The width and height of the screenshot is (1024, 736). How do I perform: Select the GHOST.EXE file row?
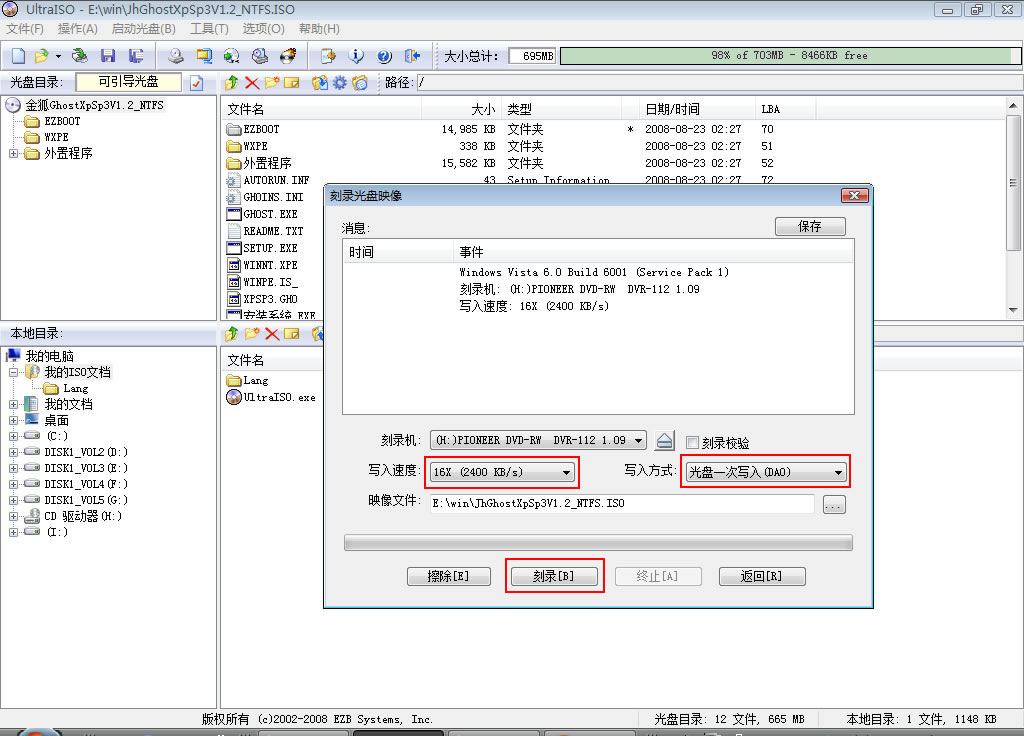tap(270, 214)
